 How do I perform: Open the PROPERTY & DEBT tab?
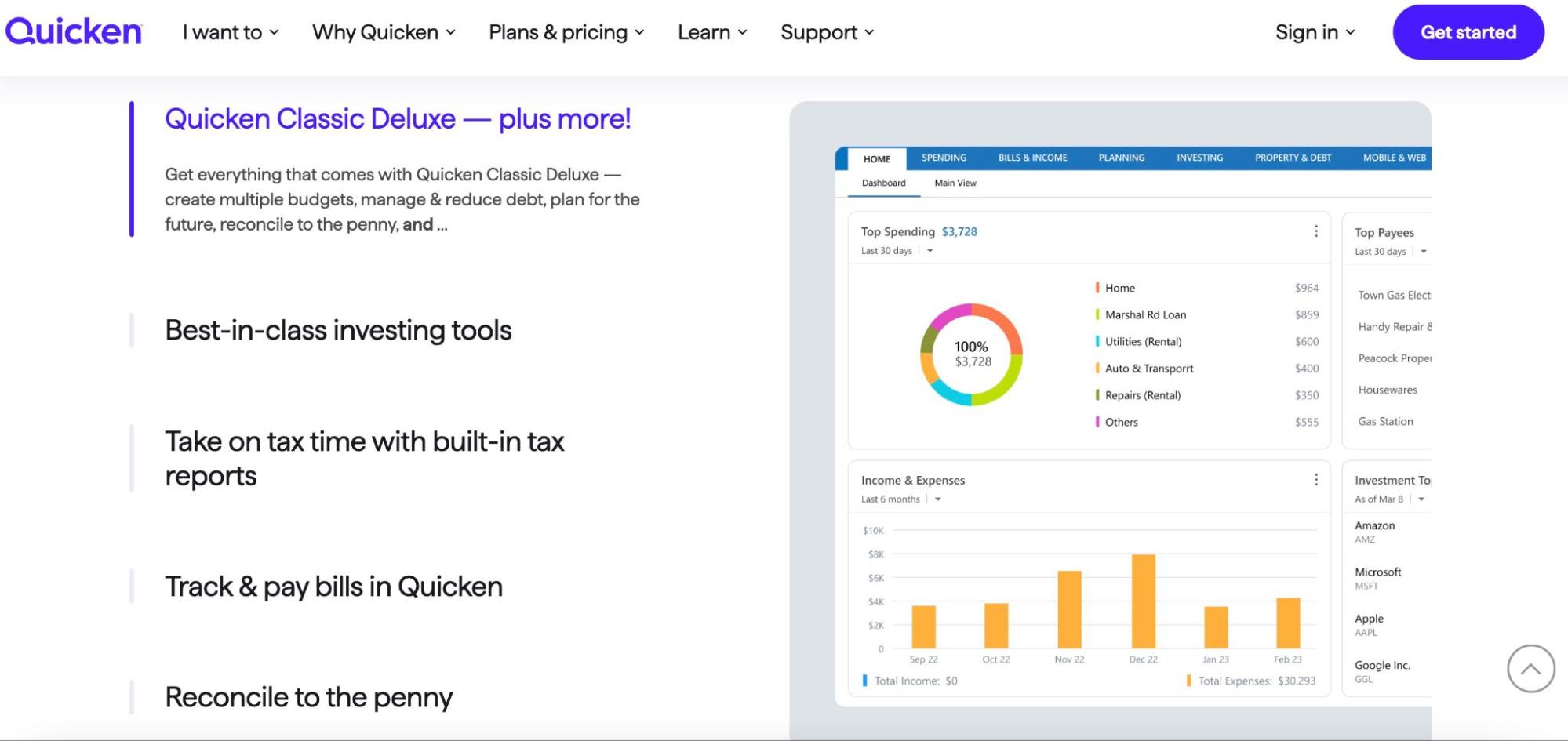pyautogui.click(x=1293, y=158)
